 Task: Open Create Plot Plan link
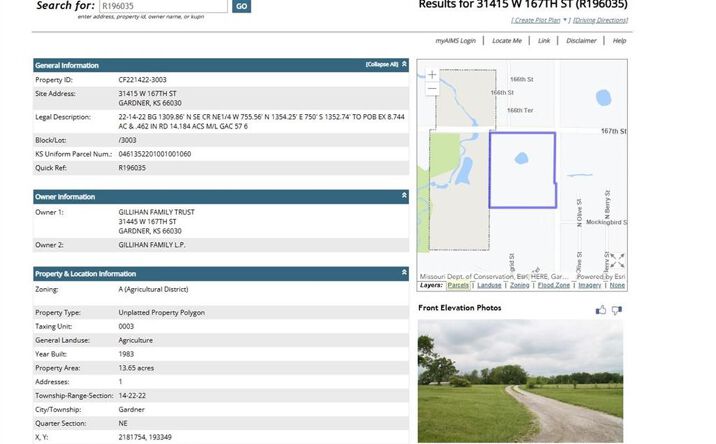[536, 20]
